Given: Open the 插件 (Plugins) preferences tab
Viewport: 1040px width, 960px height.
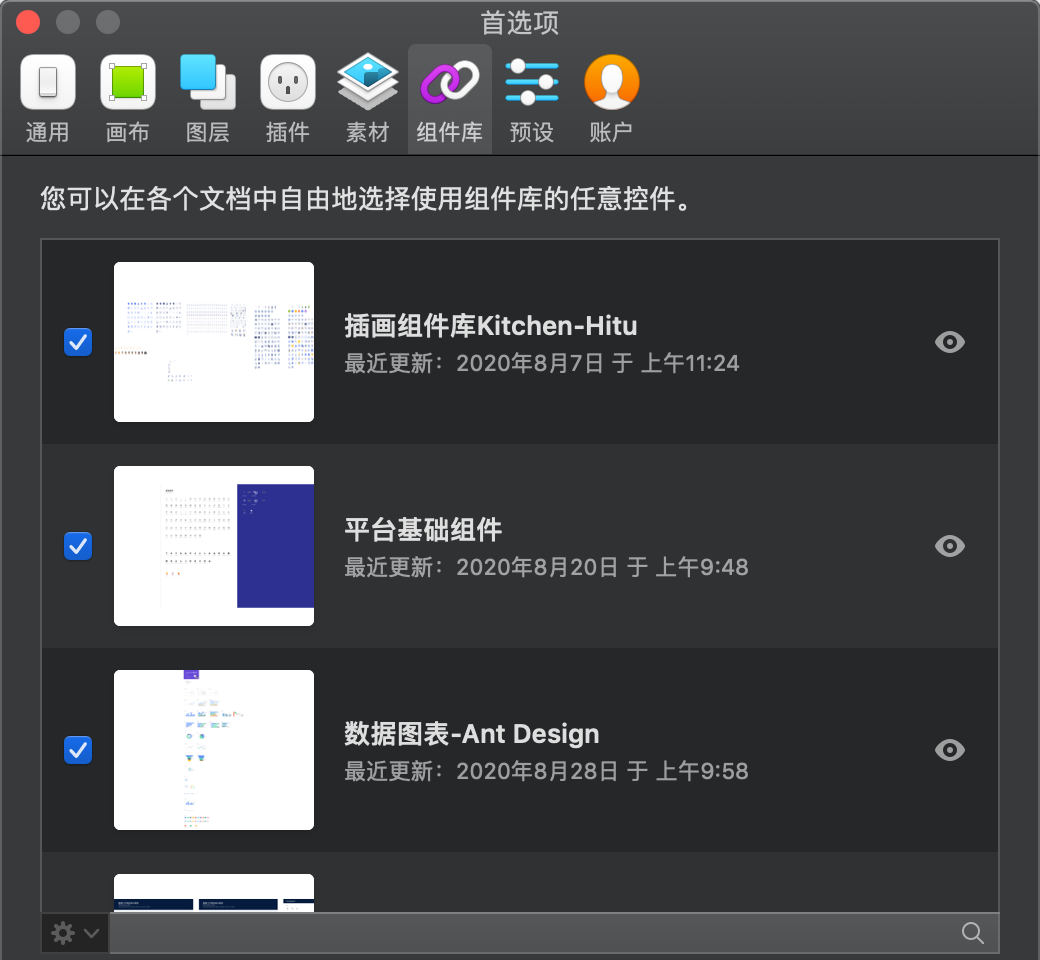Looking at the screenshot, I should (x=287, y=99).
